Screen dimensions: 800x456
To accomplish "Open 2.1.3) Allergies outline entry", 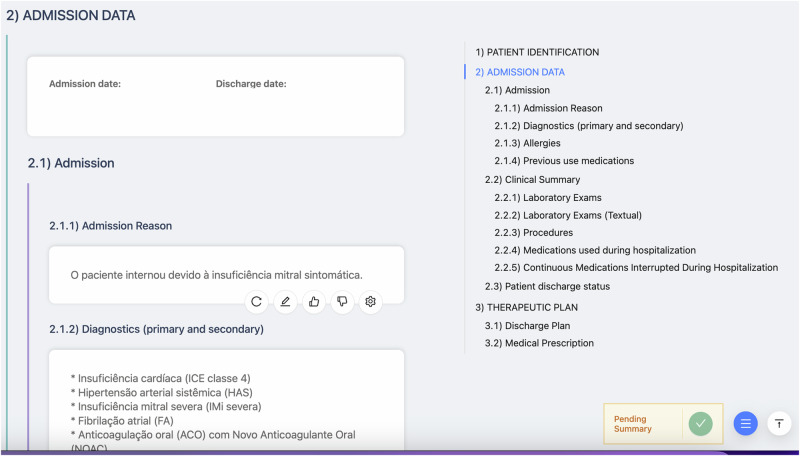I will click(527, 143).
